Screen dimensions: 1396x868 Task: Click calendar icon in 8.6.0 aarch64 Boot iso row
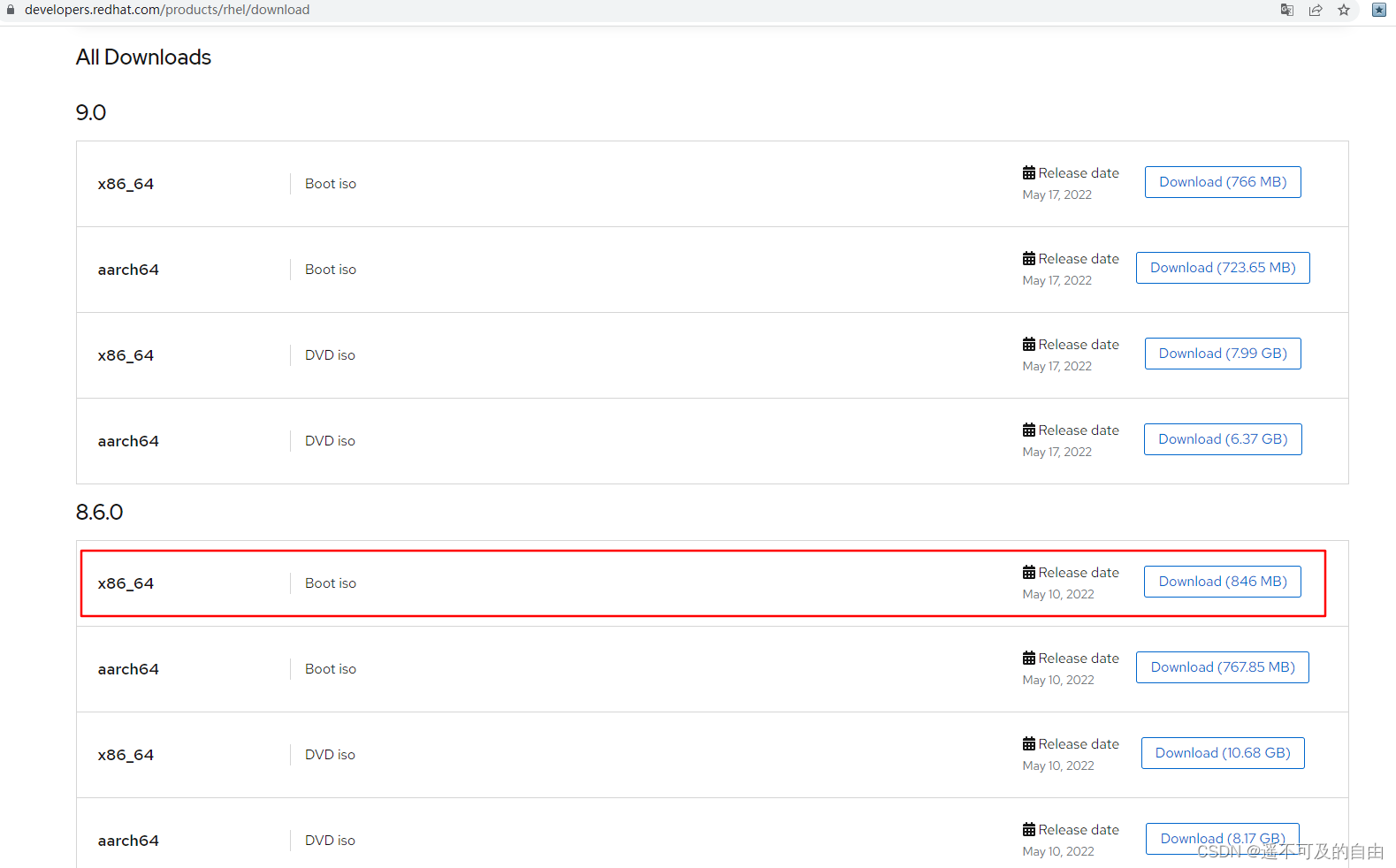coord(1029,658)
